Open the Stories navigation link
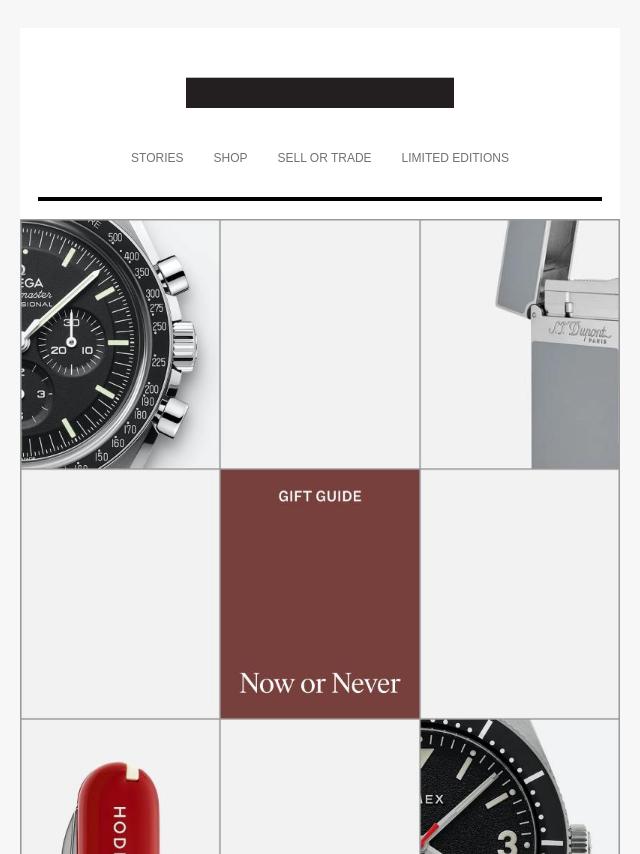This screenshot has height=854, width=640. [157, 158]
